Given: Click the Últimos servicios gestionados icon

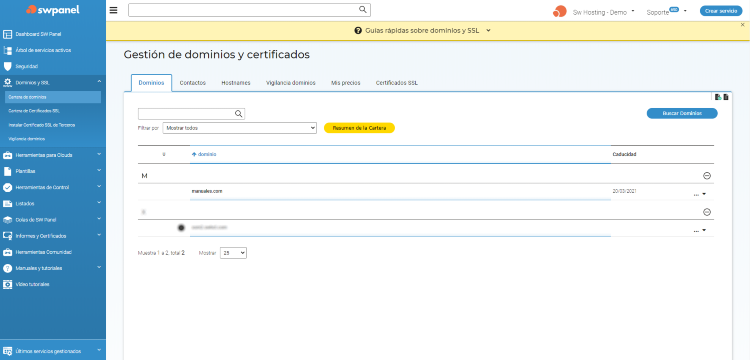Looking at the screenshot, I should [7, 351].
